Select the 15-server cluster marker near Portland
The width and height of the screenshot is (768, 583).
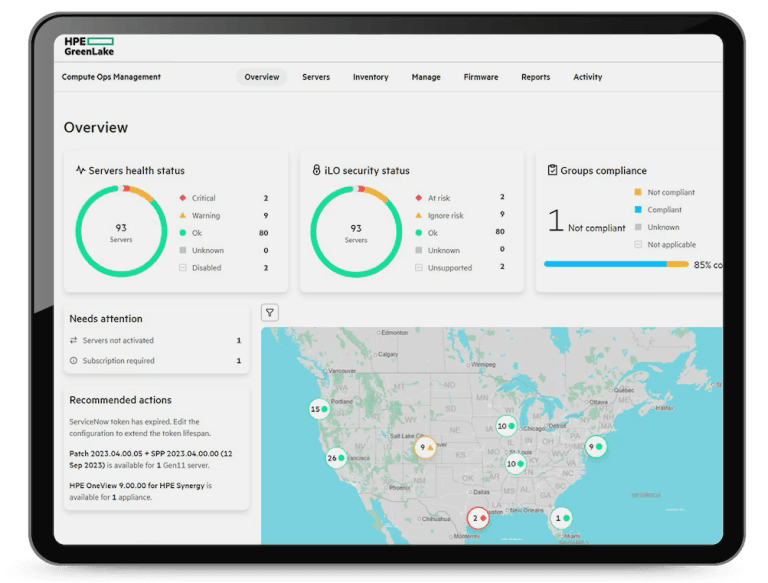point(319,409)
